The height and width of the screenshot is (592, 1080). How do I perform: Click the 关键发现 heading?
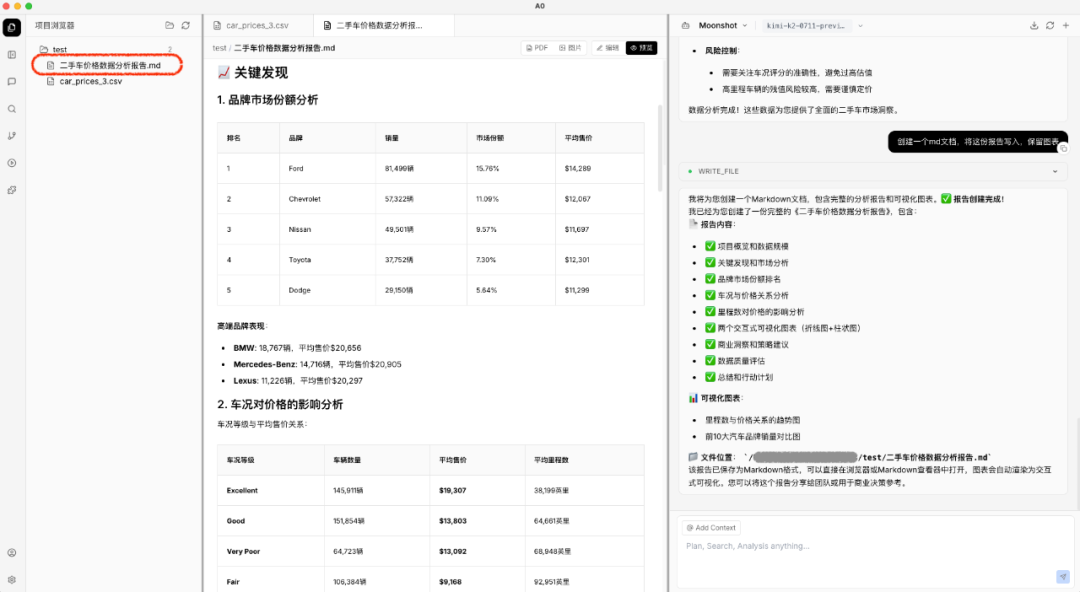(x=253, y=73)
